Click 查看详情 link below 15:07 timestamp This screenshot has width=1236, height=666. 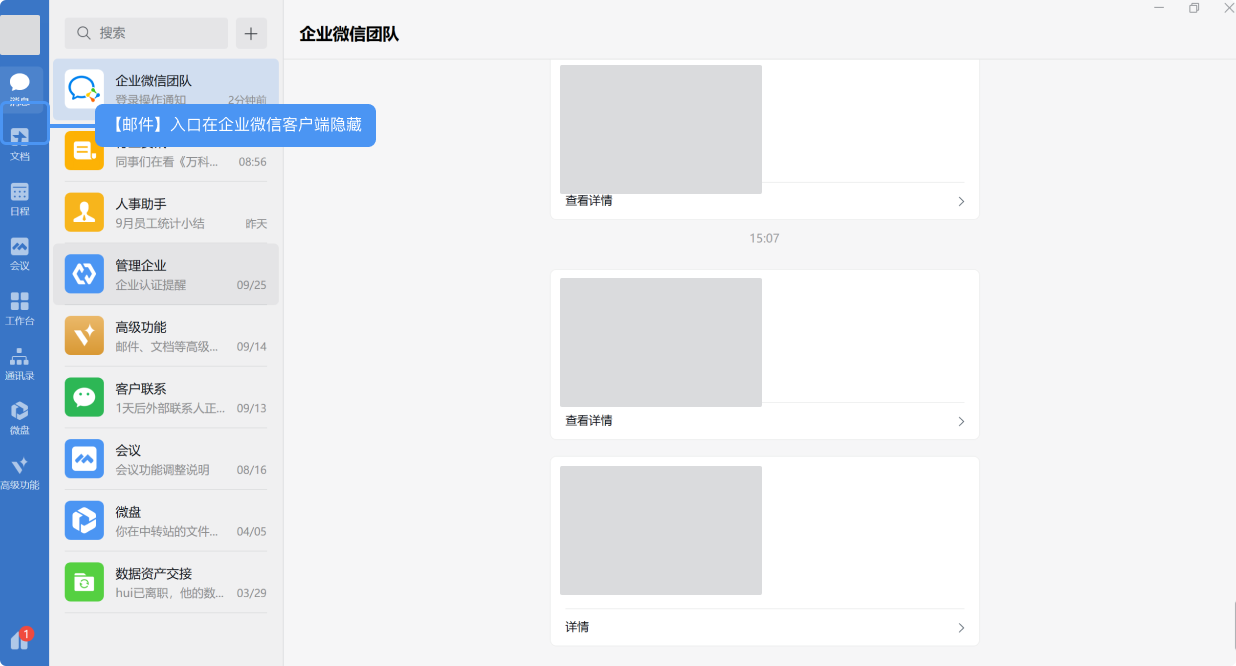click(589, 421)
